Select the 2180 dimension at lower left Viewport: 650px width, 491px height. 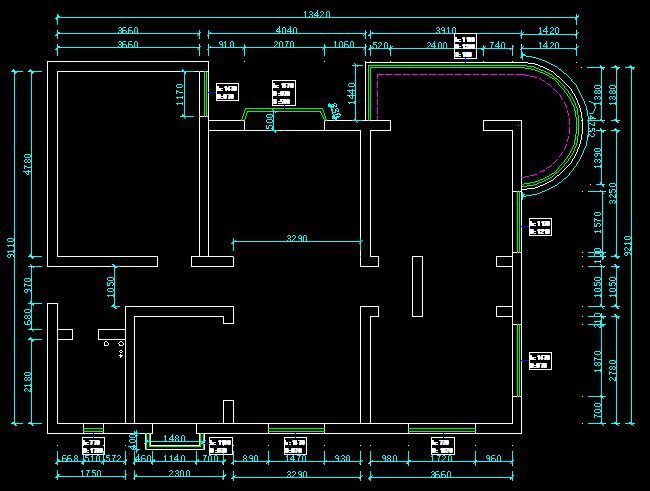pos(28,381)
